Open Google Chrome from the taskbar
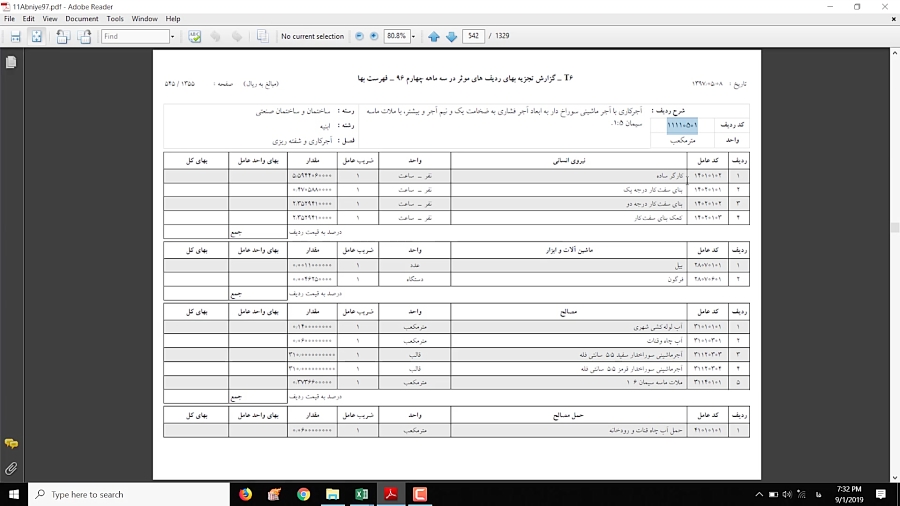 304,494
